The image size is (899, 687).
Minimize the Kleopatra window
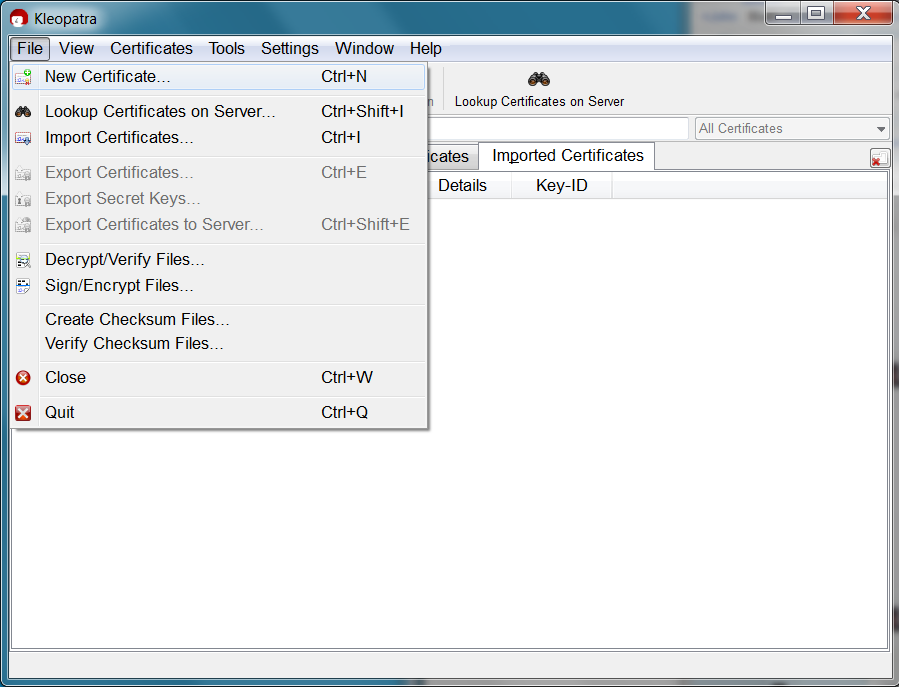(x=783, y=14)
